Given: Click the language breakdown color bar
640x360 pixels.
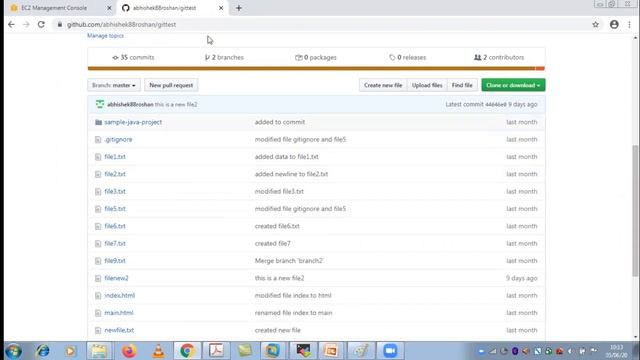Looking at the screenshot, I should point(316,68).
